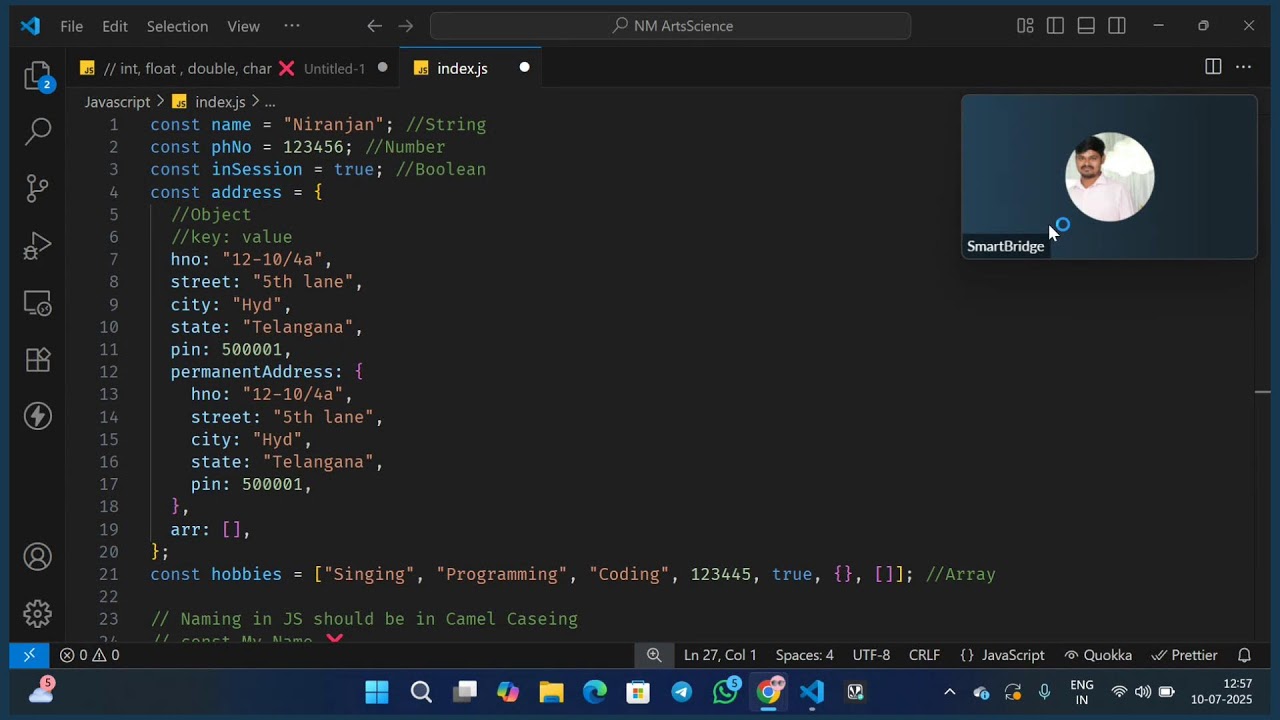1280x720 pixels.
Task: Open the File menu
Action: tap(71, 26)
